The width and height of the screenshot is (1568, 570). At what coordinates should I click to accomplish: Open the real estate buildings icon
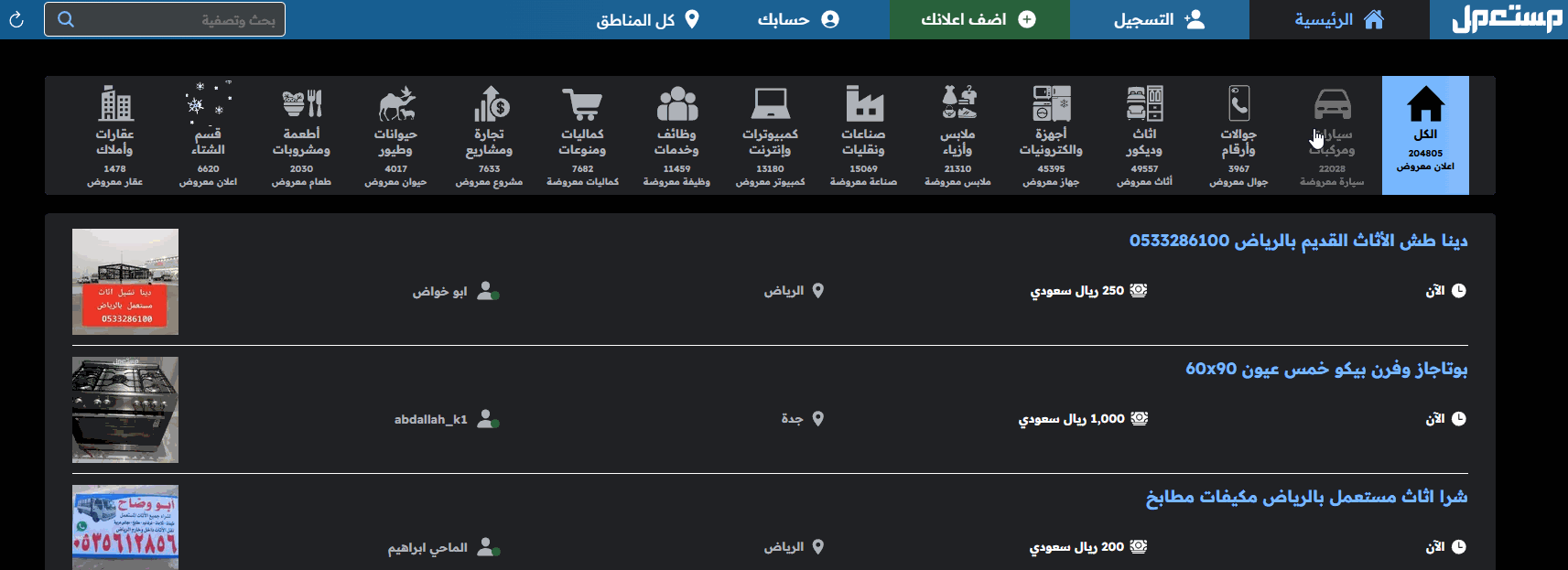pos(115,104)
